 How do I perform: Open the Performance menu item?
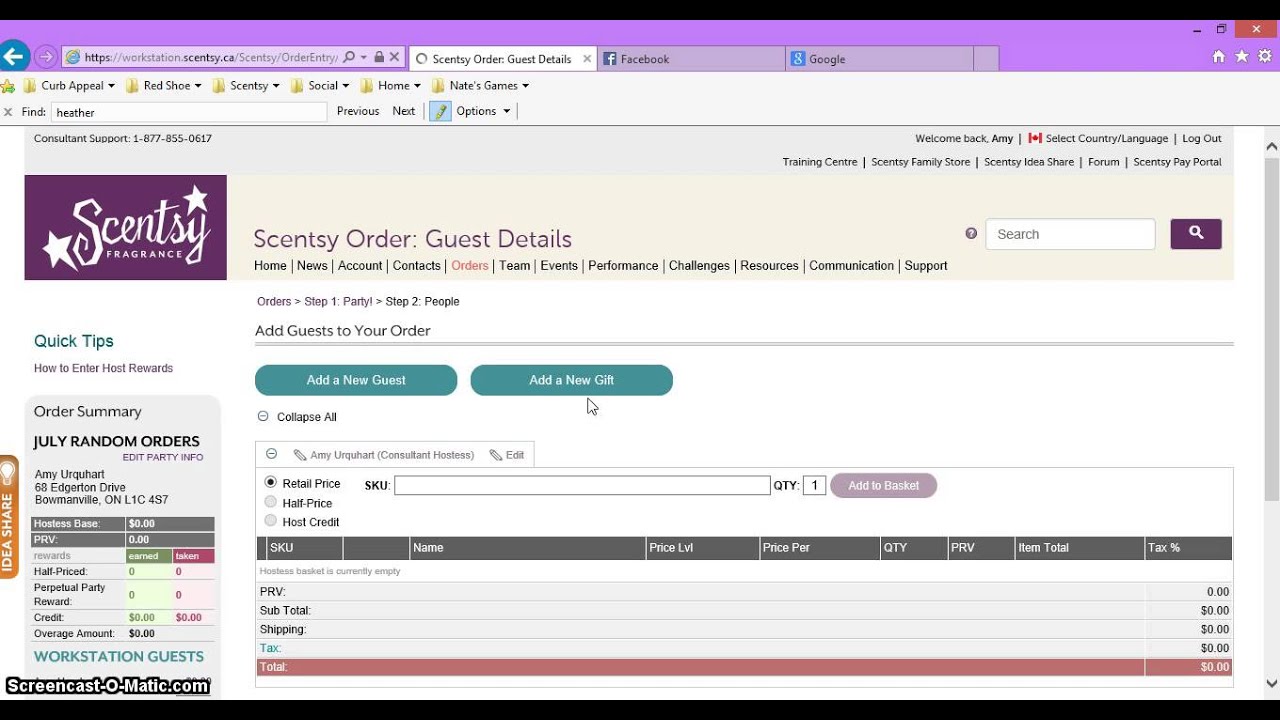point(623,265)
